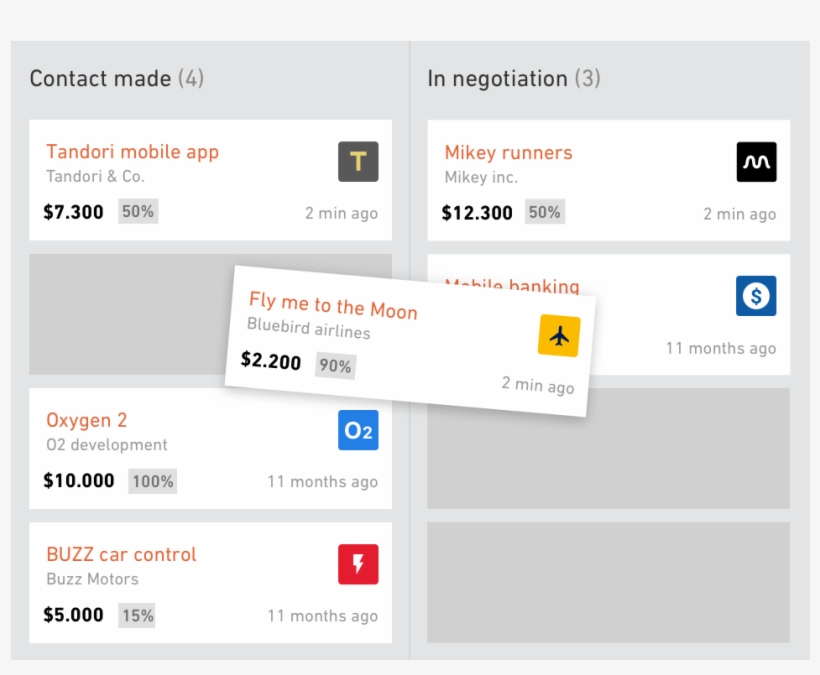The width and height of the screenshot is (820, 675).
Task: Select the blue O2 icon on Oxygen 2 card
Action: pyautogui.click(x=358, y=430)
